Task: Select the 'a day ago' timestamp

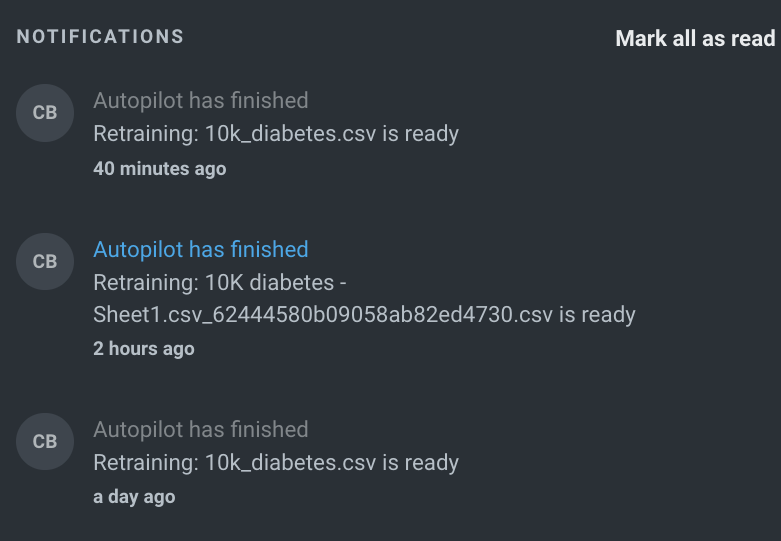Action: [134, 497]
